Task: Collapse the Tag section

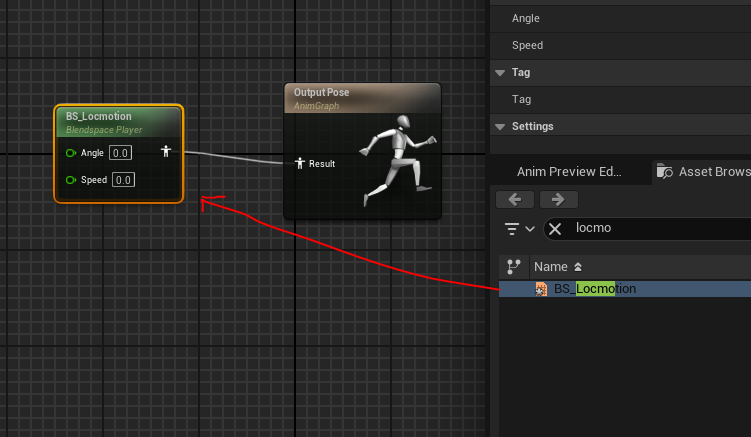Action: pyautogui.click(x=500, y=73)
